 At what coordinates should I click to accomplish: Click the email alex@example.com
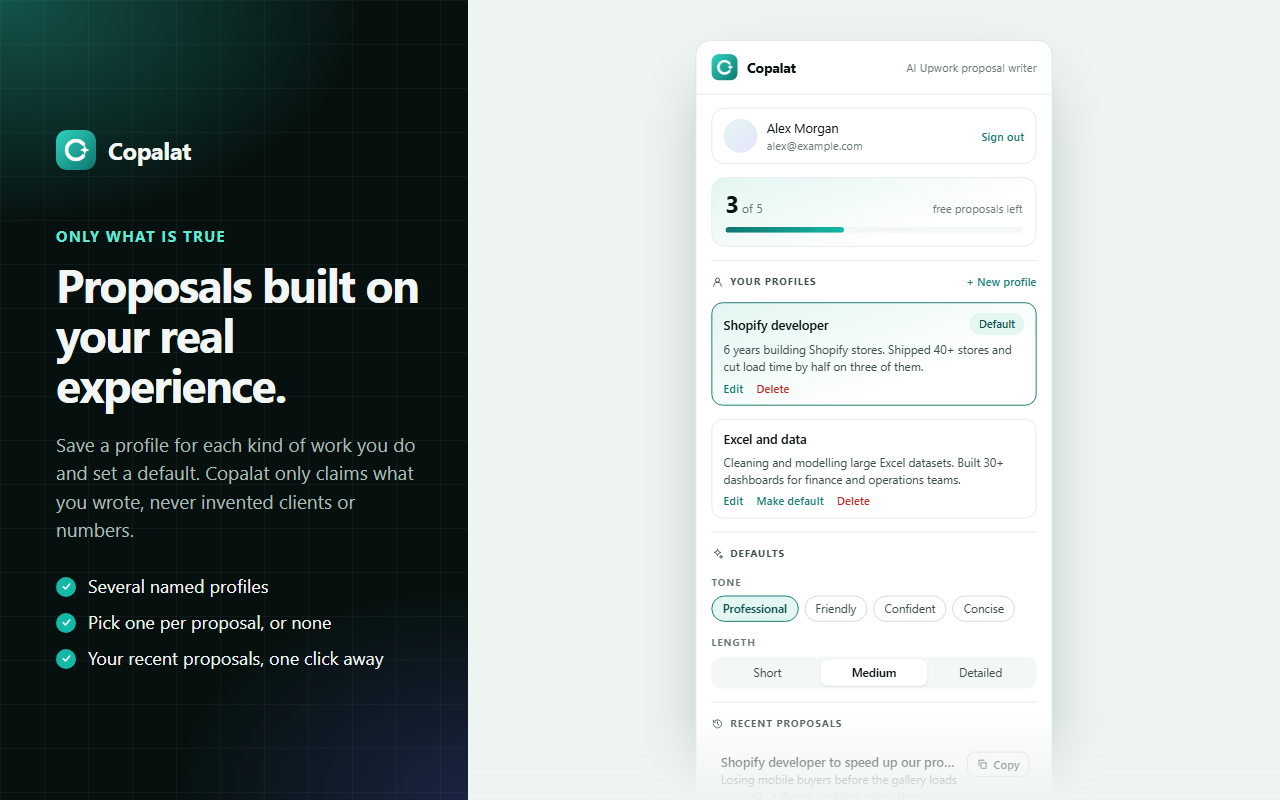(814, 146)
